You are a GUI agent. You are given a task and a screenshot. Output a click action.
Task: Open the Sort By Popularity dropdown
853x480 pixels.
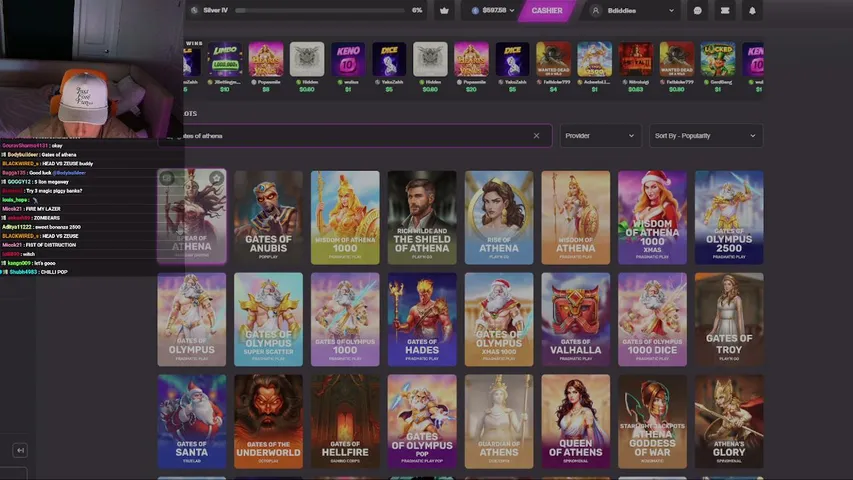pos(706,136)
